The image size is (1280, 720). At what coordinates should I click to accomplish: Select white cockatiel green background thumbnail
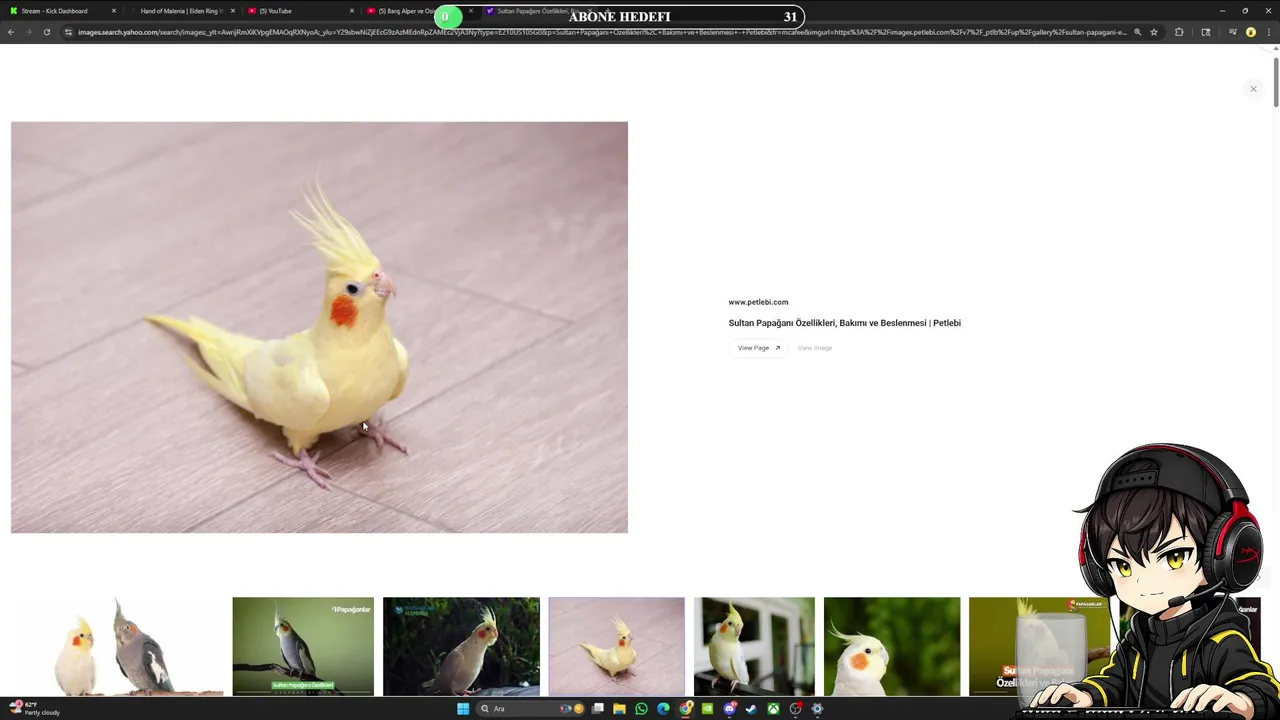(892, 646)
